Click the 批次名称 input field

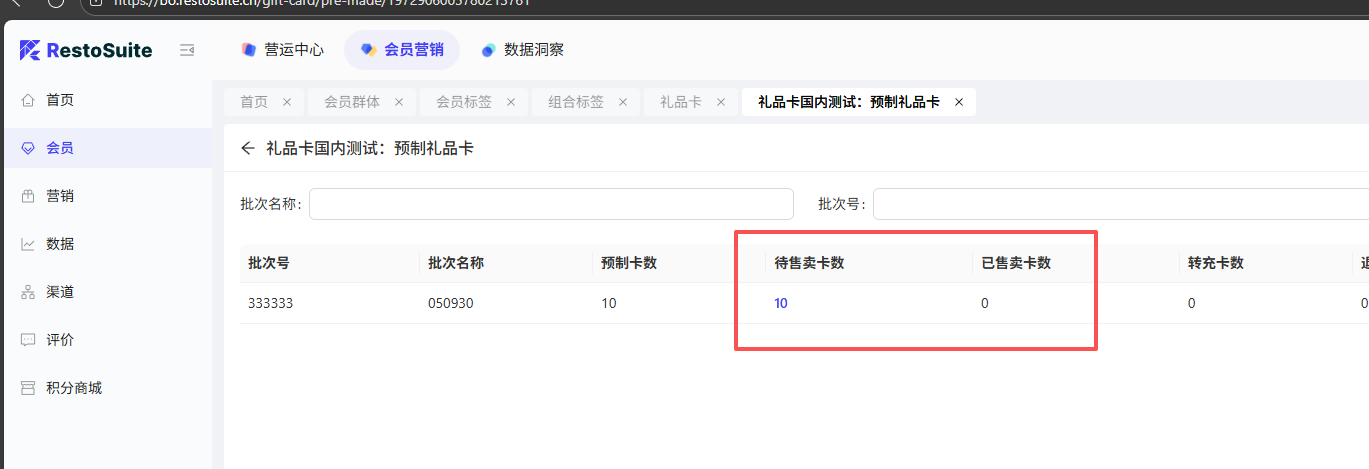point(551,204)
